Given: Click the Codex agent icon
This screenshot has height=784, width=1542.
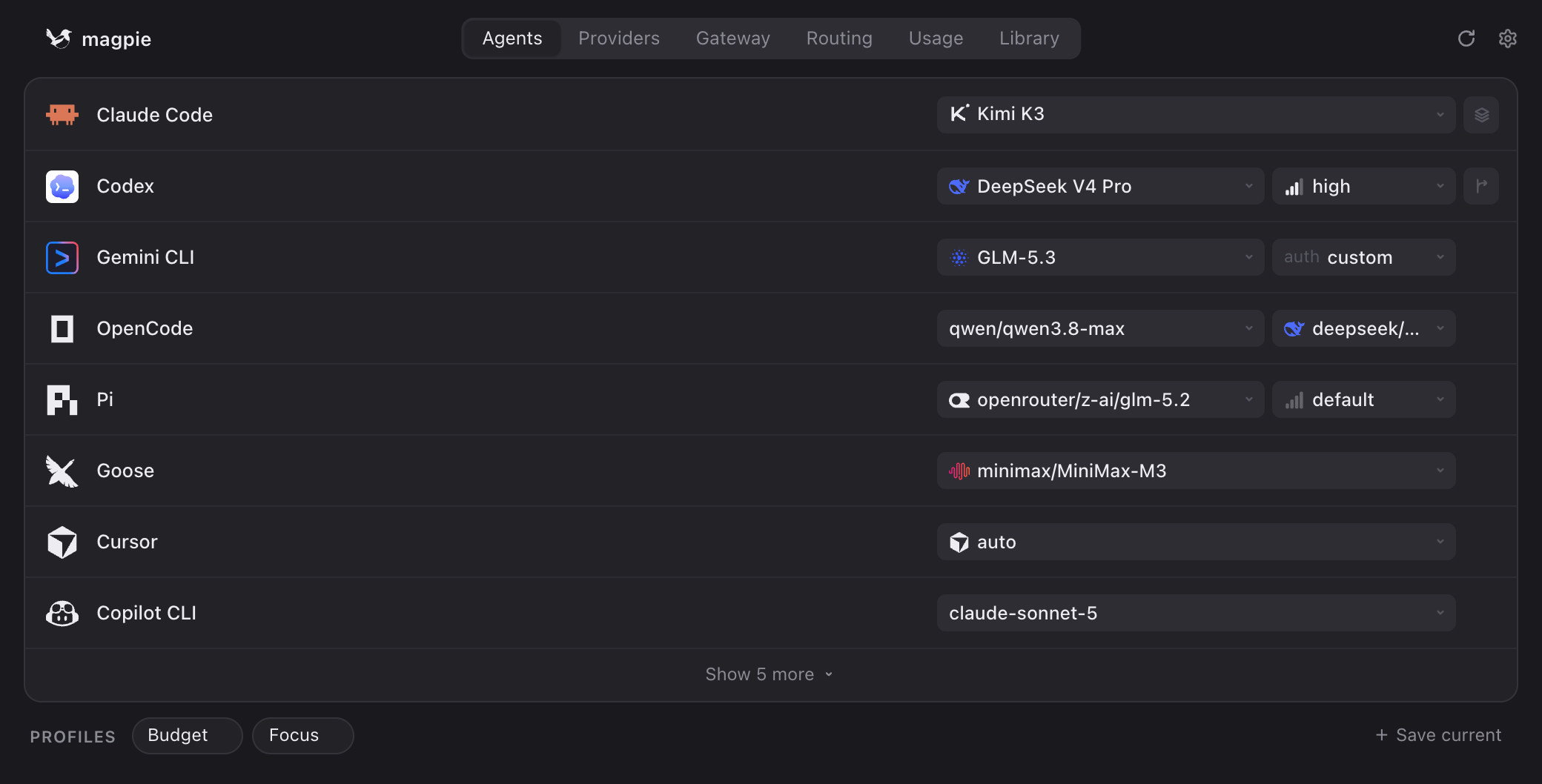Looking at the screenshot, I should (x=62, y=186).
